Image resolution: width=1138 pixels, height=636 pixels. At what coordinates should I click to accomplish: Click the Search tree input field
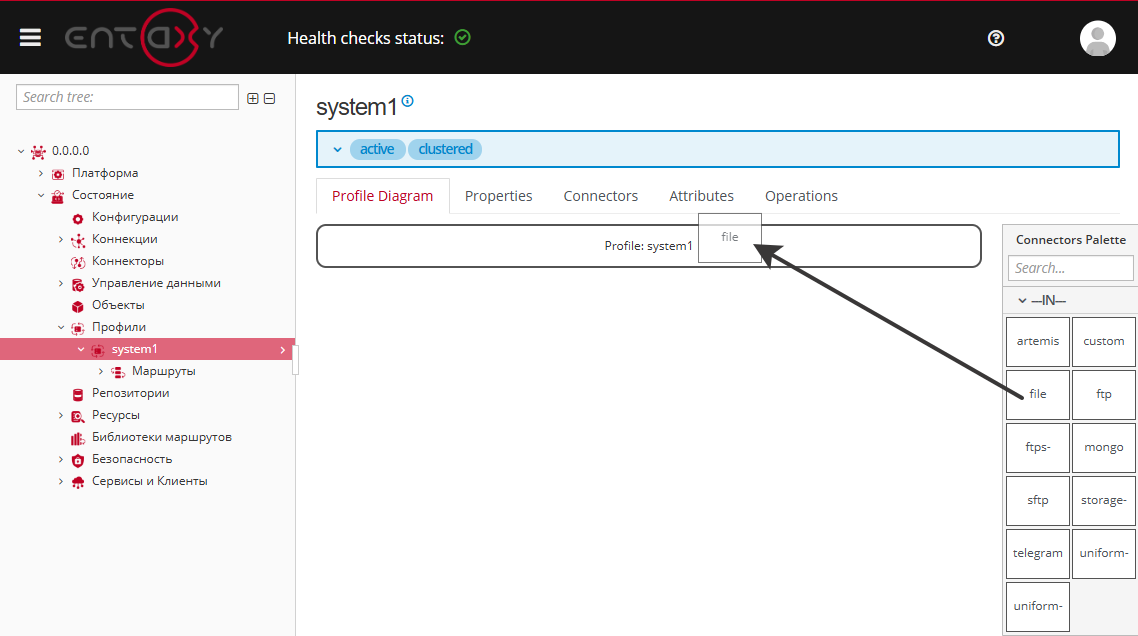127,97
